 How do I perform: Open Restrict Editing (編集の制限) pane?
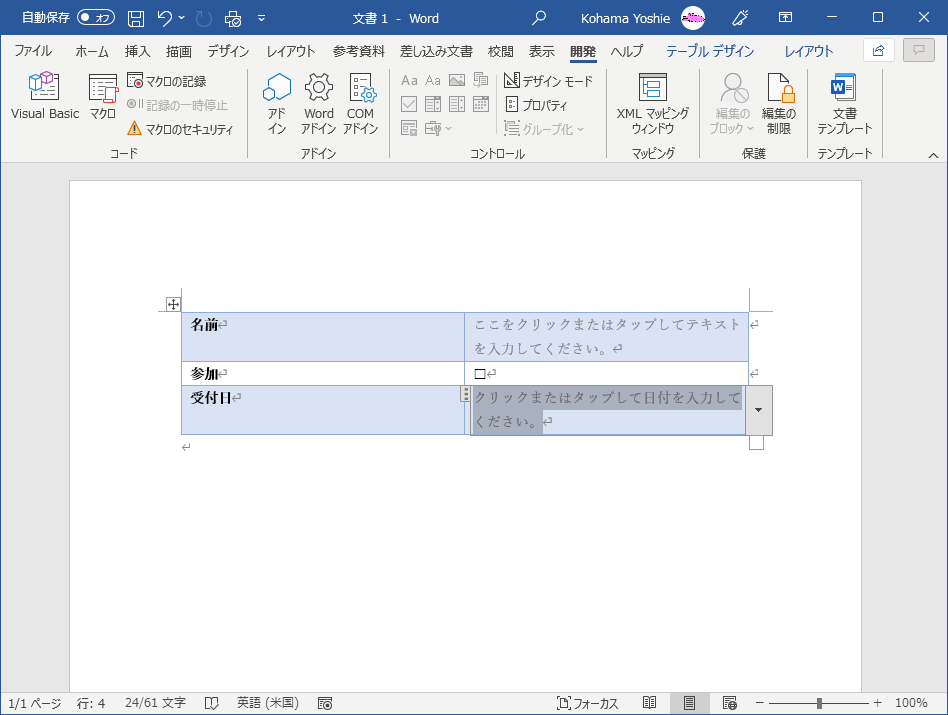tap(779, 103)
